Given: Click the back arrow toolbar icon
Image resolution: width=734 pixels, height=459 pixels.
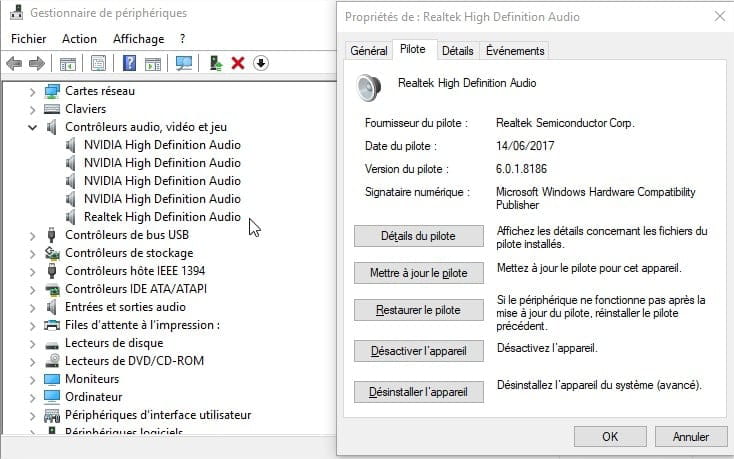Looking at the screenshot, I should coord(14,63).
